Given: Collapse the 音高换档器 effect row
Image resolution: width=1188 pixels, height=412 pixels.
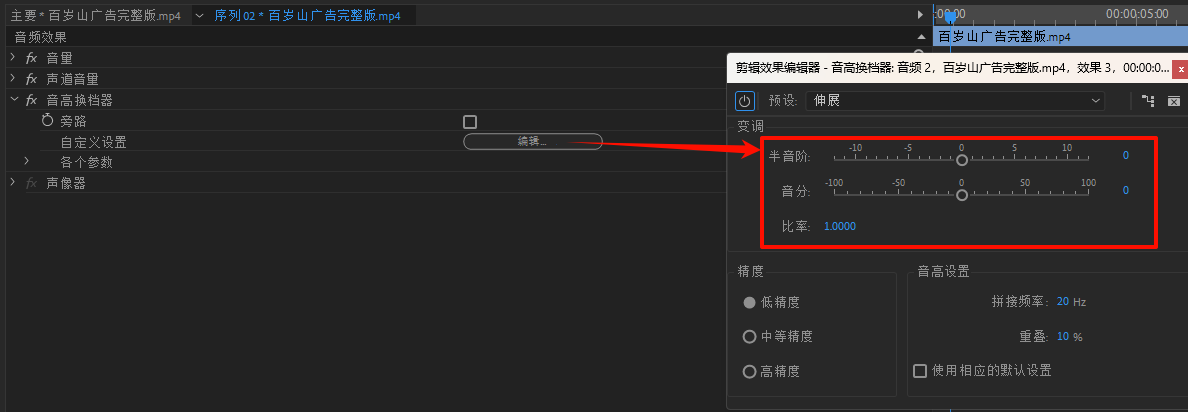Looking at the screenshot, I should pos(13,99).
